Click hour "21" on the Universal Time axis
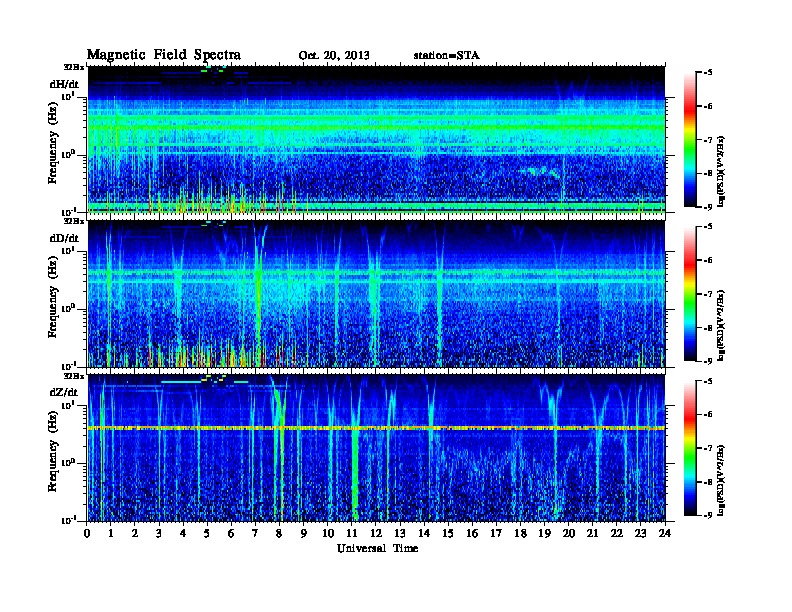The image size is (792, 612). [592, 533]
